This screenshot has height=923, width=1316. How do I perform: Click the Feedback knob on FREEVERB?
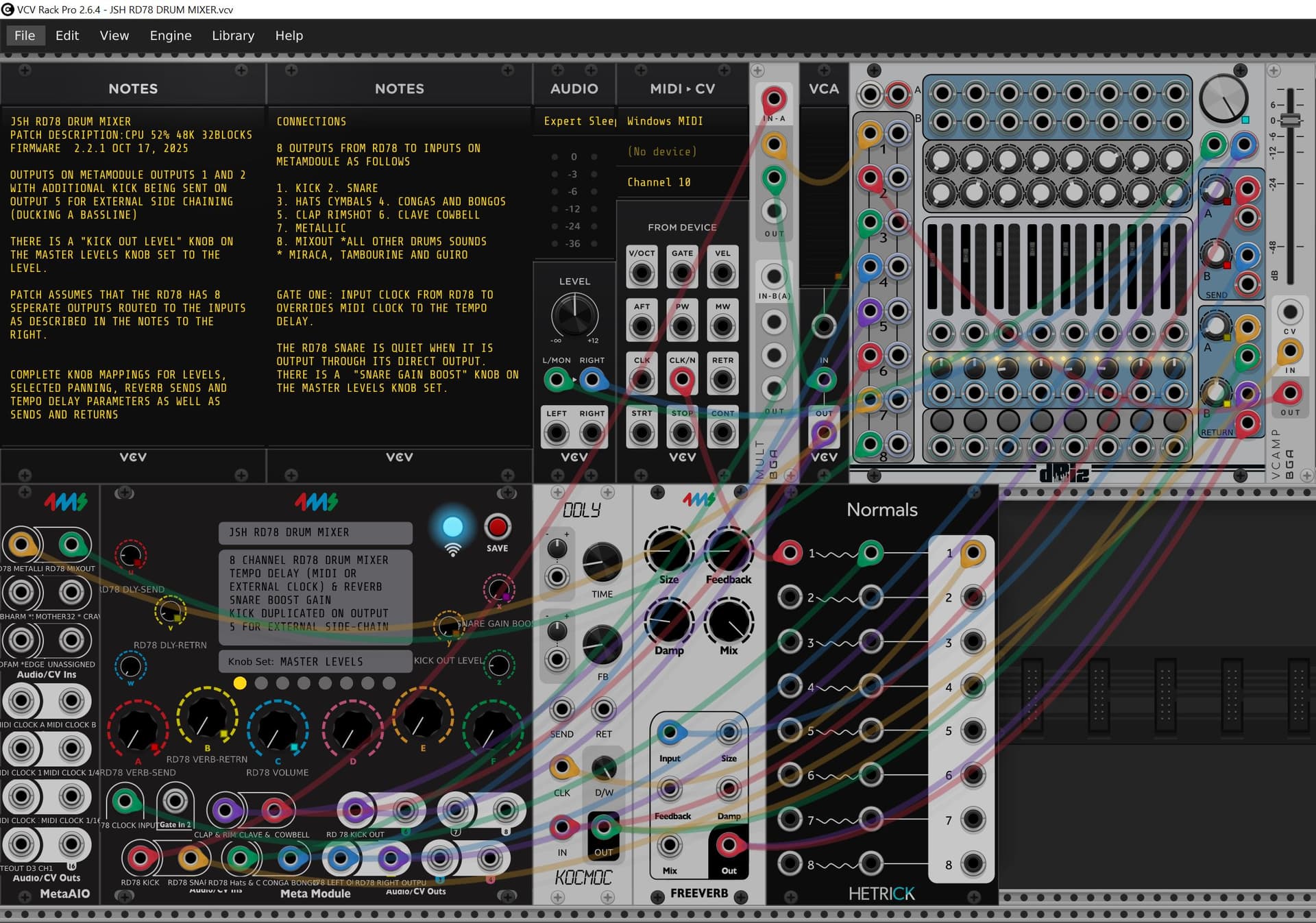click(728, 550)
